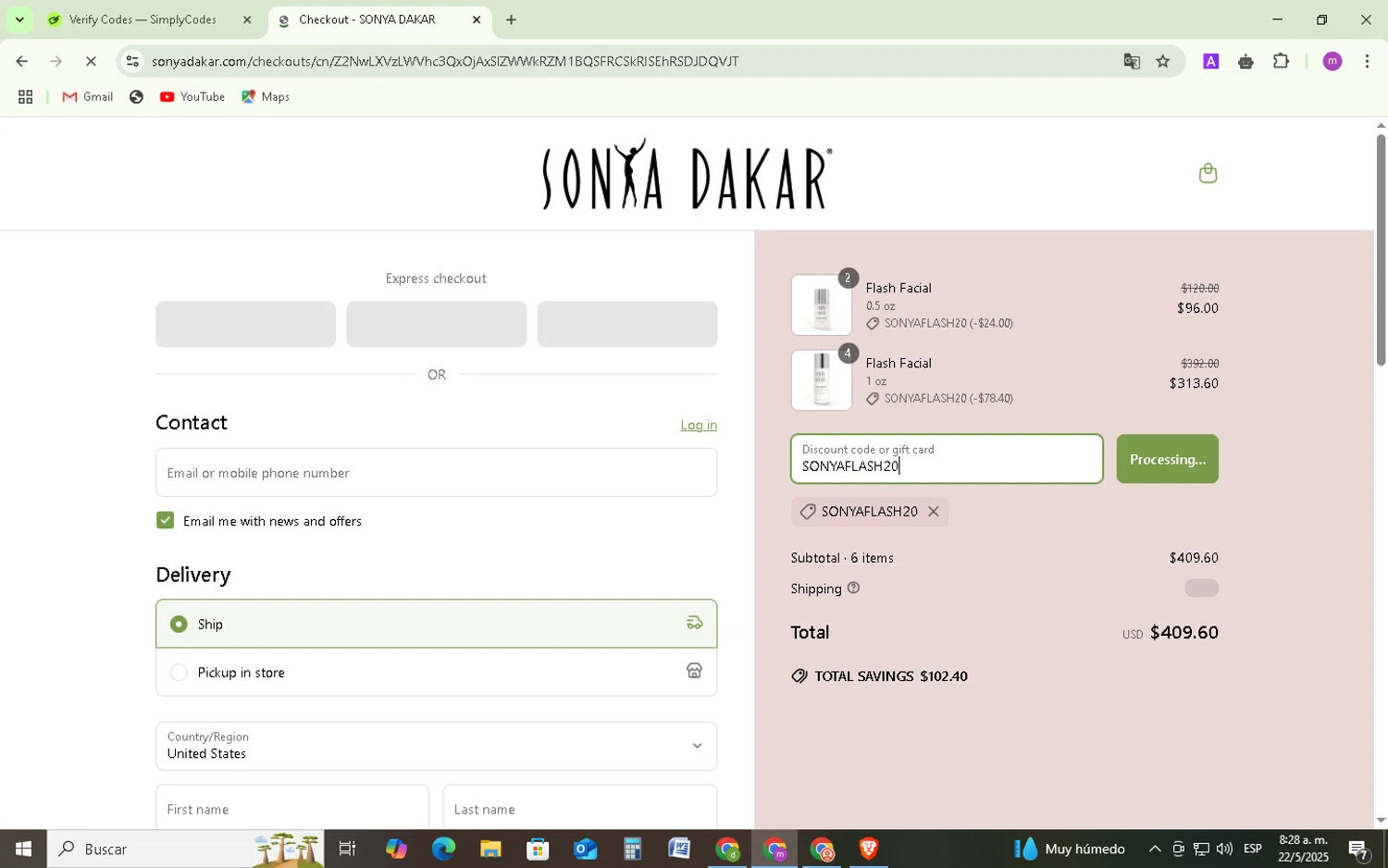1388x868 pixels.
Task: Click the purple profile avatar icon
Action: coord(1332,61)
